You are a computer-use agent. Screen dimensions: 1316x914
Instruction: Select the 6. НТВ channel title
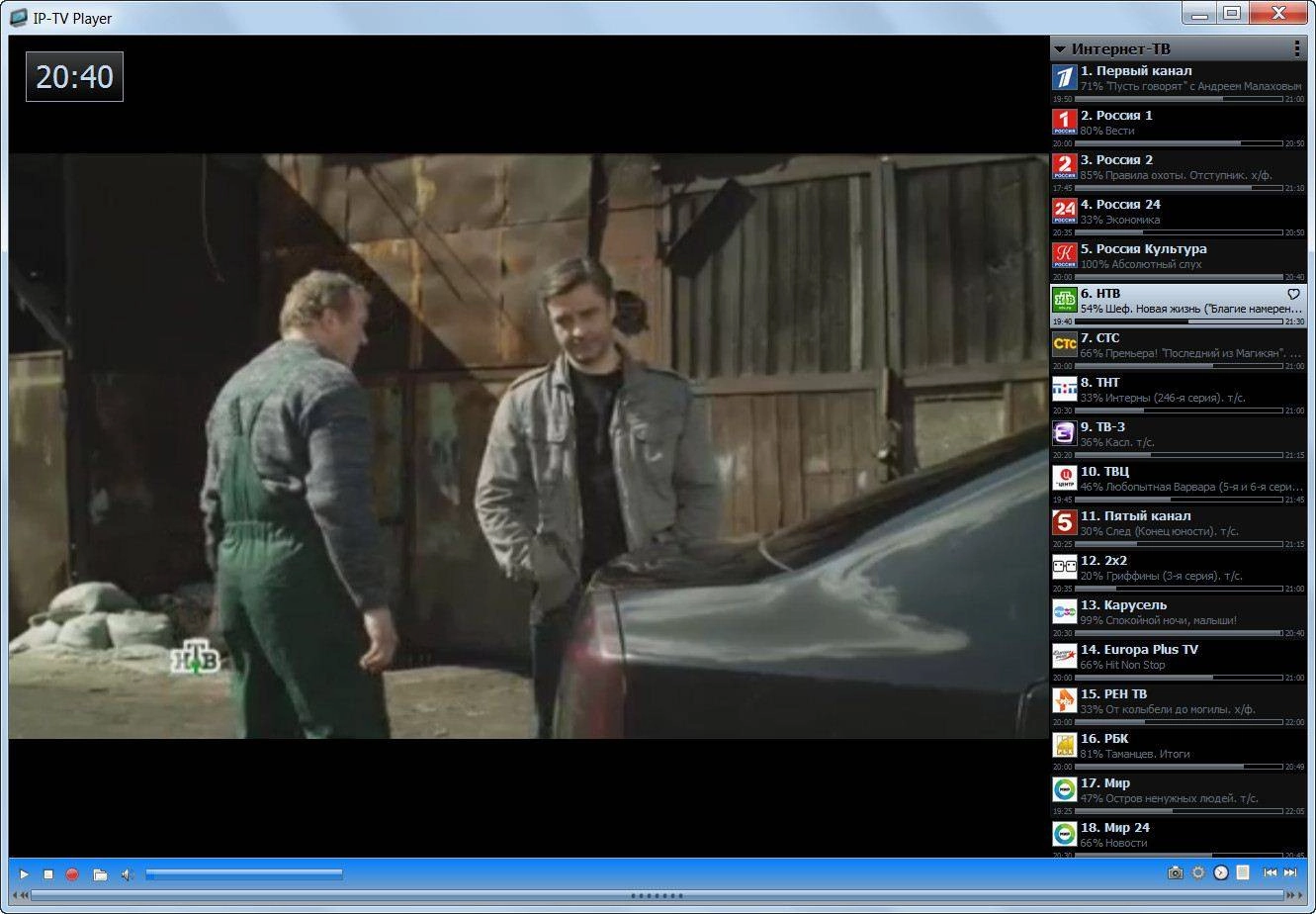(1100, 294)
